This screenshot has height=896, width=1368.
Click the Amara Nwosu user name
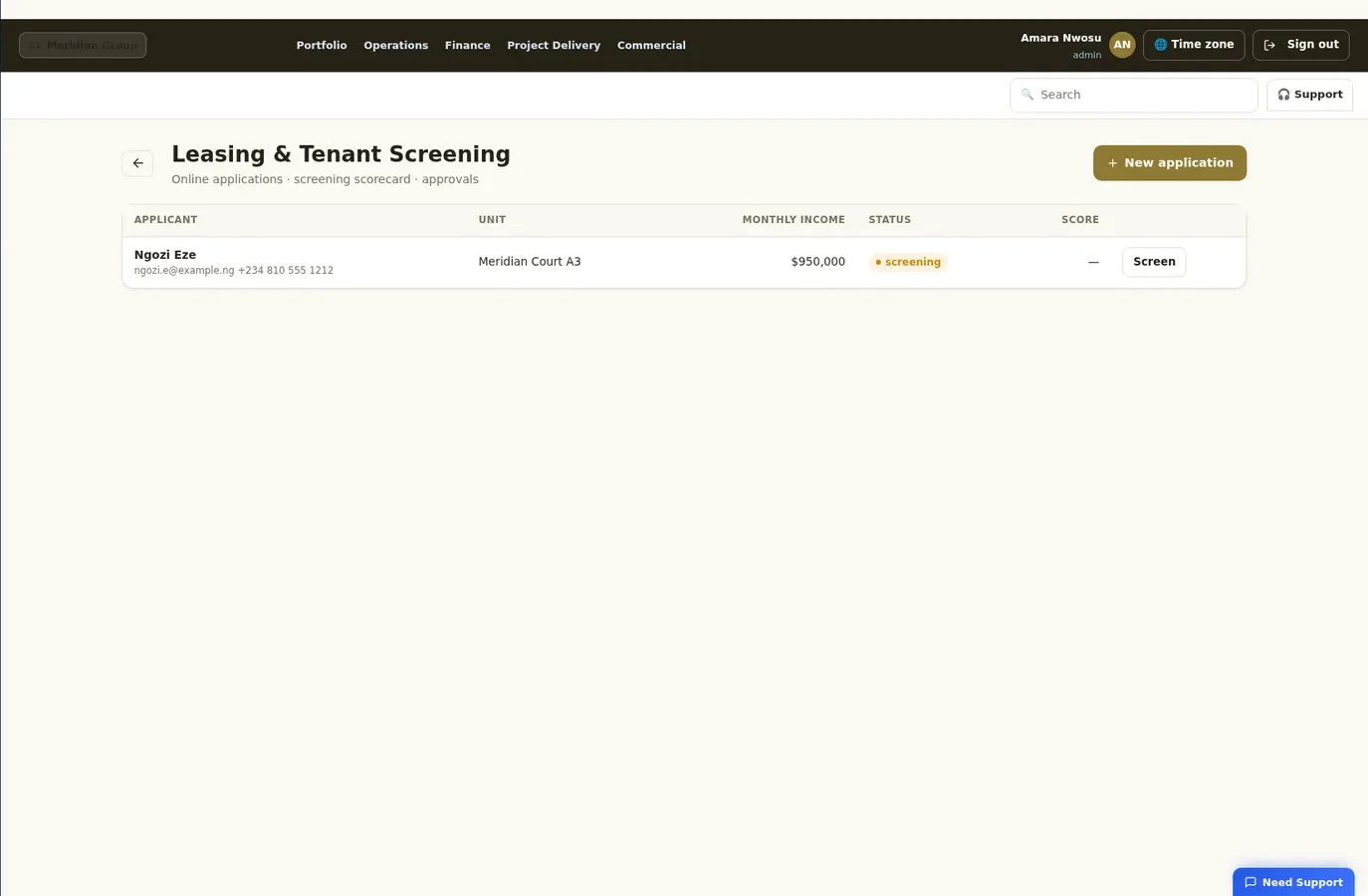(x=1060, y=38)
